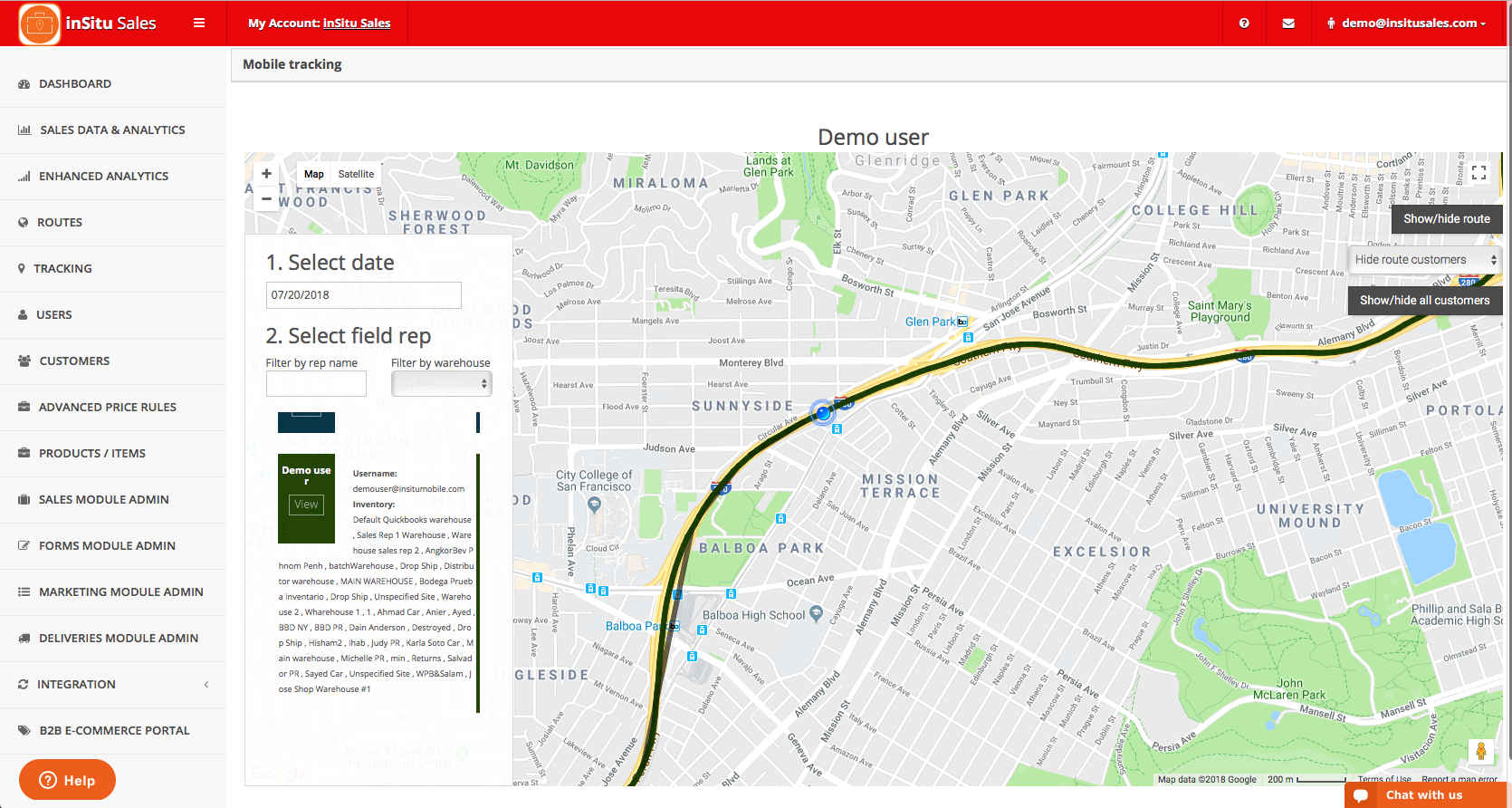Click the Street View pegman icon
This screenshot has height=808, width=1512.
click(1480, 751)
